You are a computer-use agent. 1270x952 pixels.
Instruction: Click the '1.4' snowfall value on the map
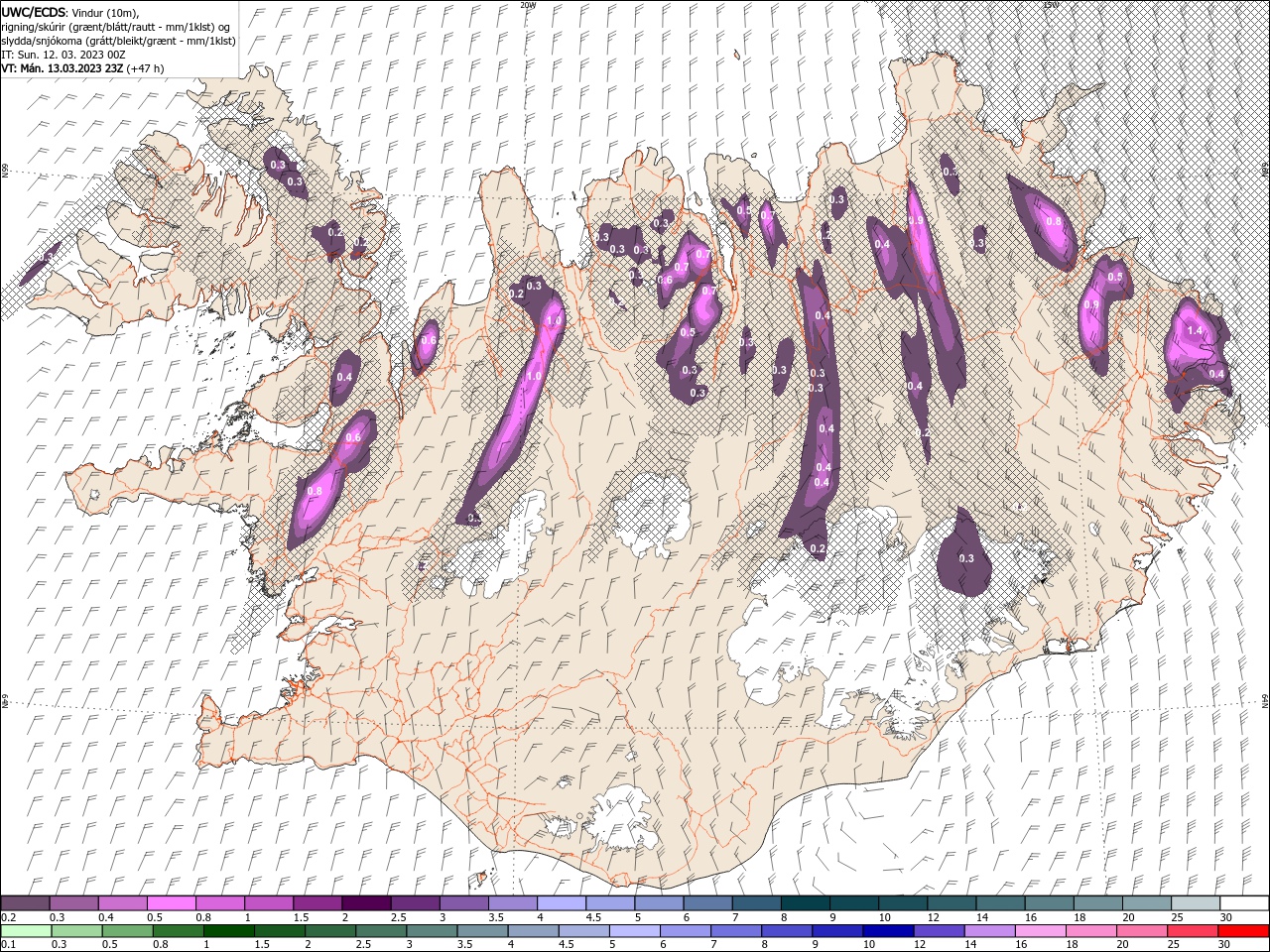[1195, 330]
